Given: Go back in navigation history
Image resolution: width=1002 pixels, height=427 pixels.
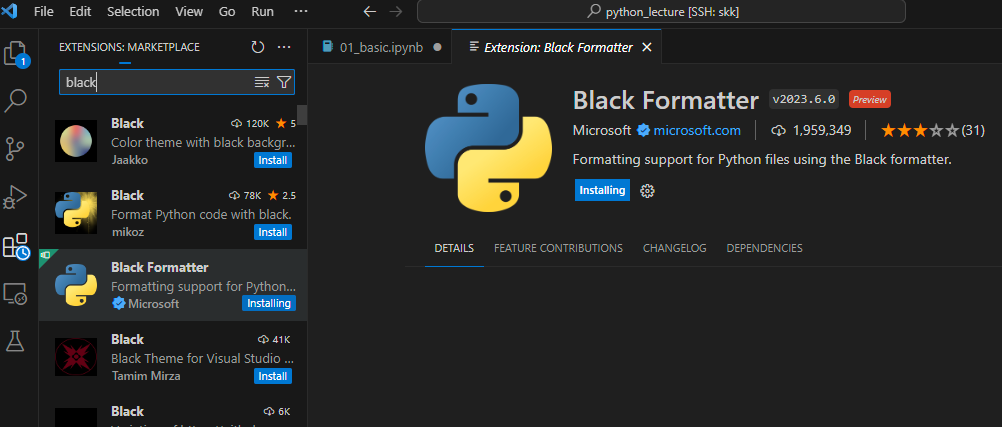Looking at the screenshot, I should coord(370,12).
